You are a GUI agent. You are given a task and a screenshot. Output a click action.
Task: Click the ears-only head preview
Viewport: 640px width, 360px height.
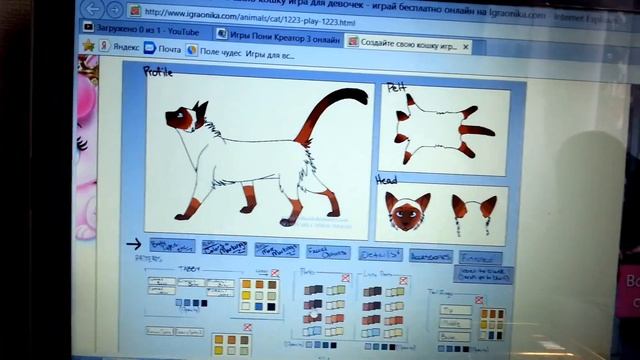[x=473, y=214]
